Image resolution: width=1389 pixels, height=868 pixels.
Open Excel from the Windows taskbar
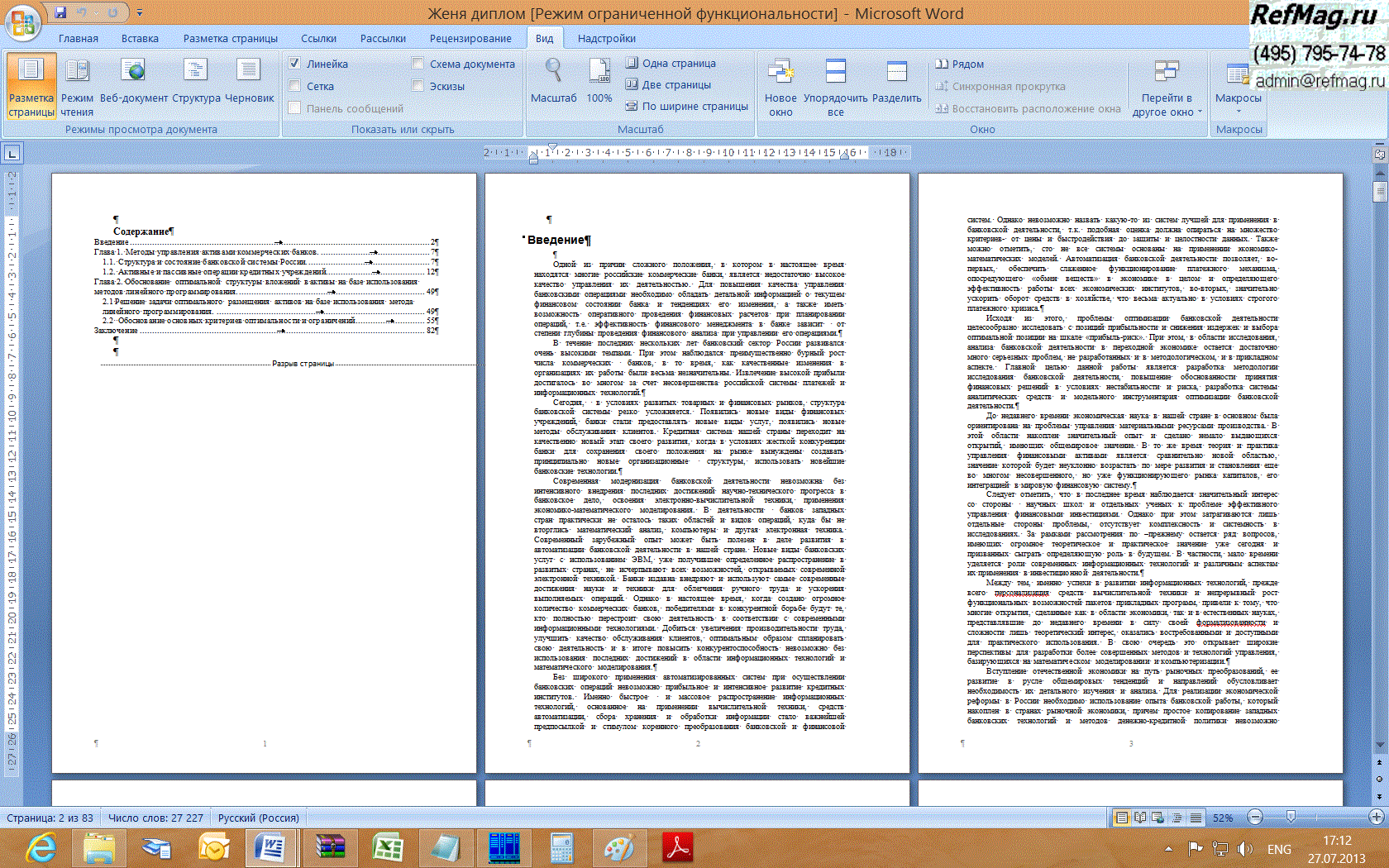(x=387, y=848)
